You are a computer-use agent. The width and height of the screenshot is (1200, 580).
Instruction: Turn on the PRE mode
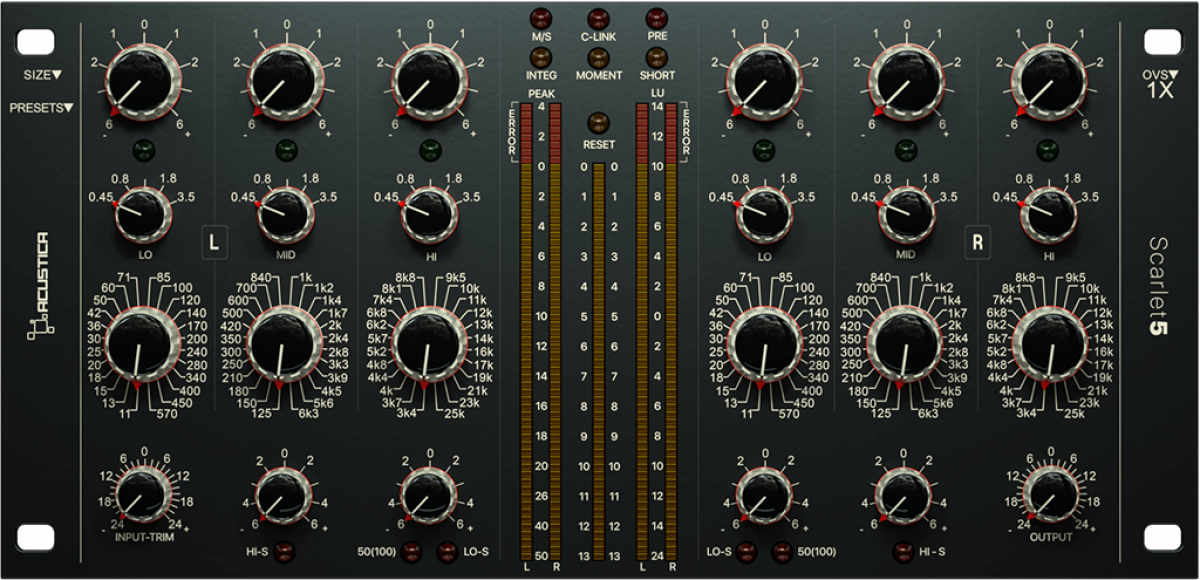point(654,17)
